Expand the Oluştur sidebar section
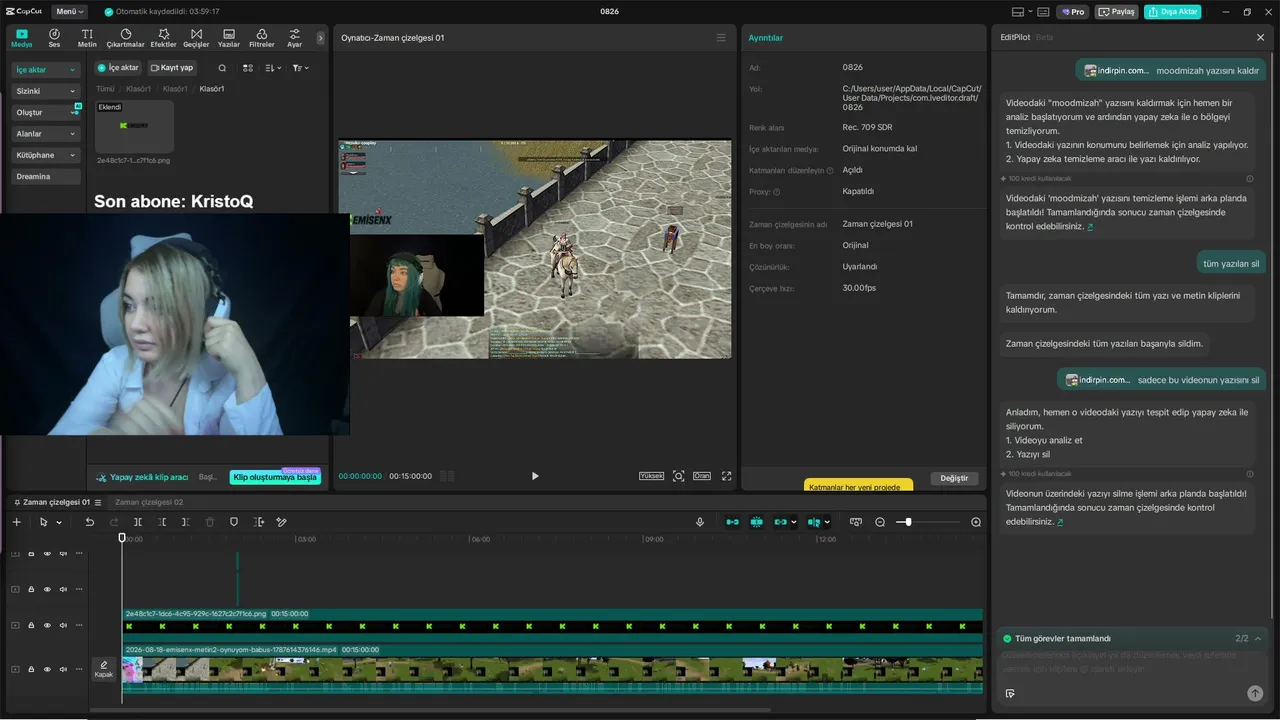Image resolution: width=1280 pixels, height=720 pixels. tap(46, 113)
